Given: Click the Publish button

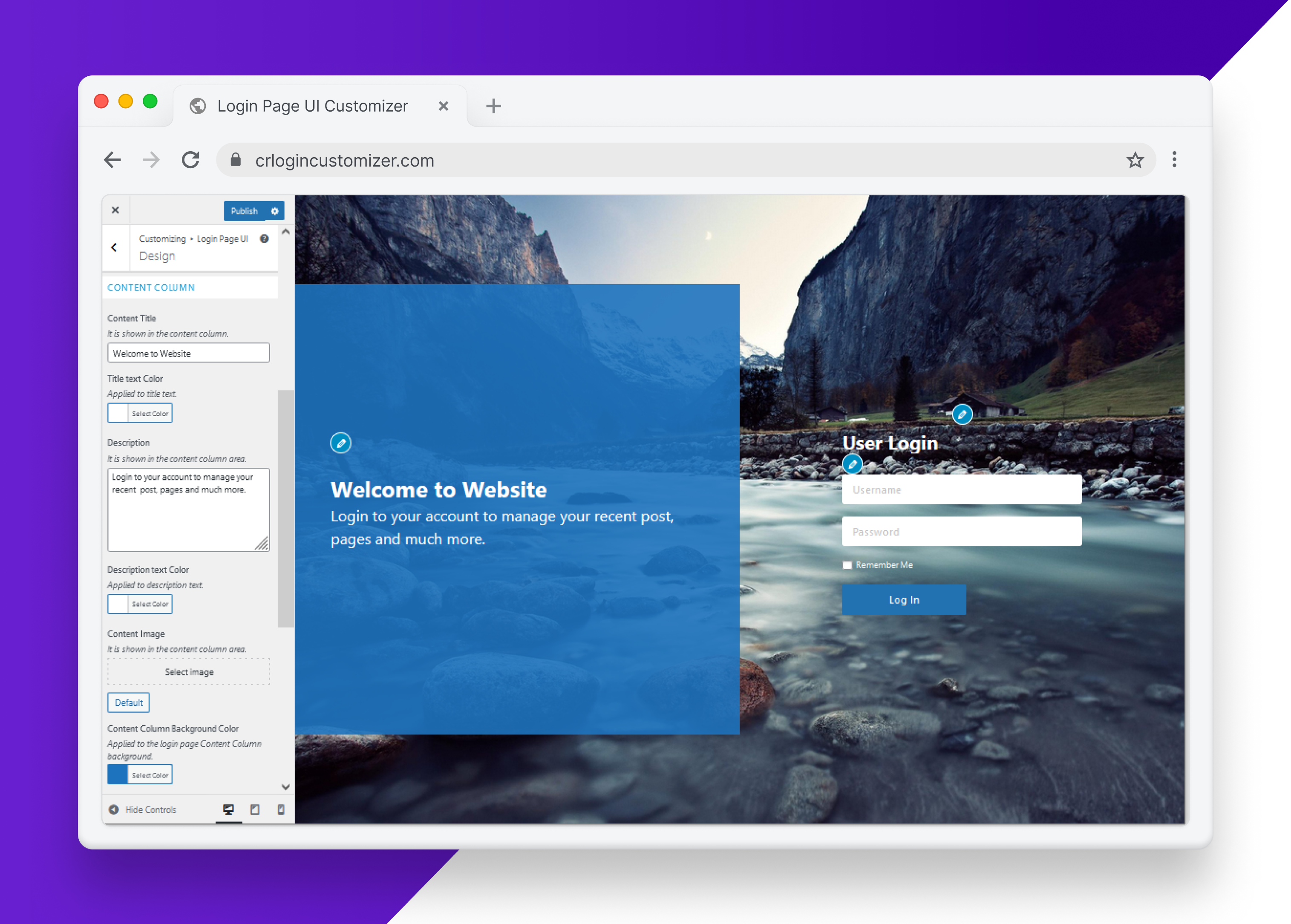Looking at the screenshot, I should tap(244, 210).
